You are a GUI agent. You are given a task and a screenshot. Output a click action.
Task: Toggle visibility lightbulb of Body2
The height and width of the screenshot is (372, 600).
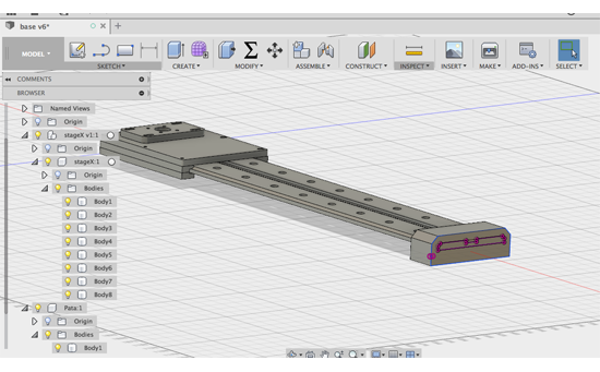[x=68, y=215]
